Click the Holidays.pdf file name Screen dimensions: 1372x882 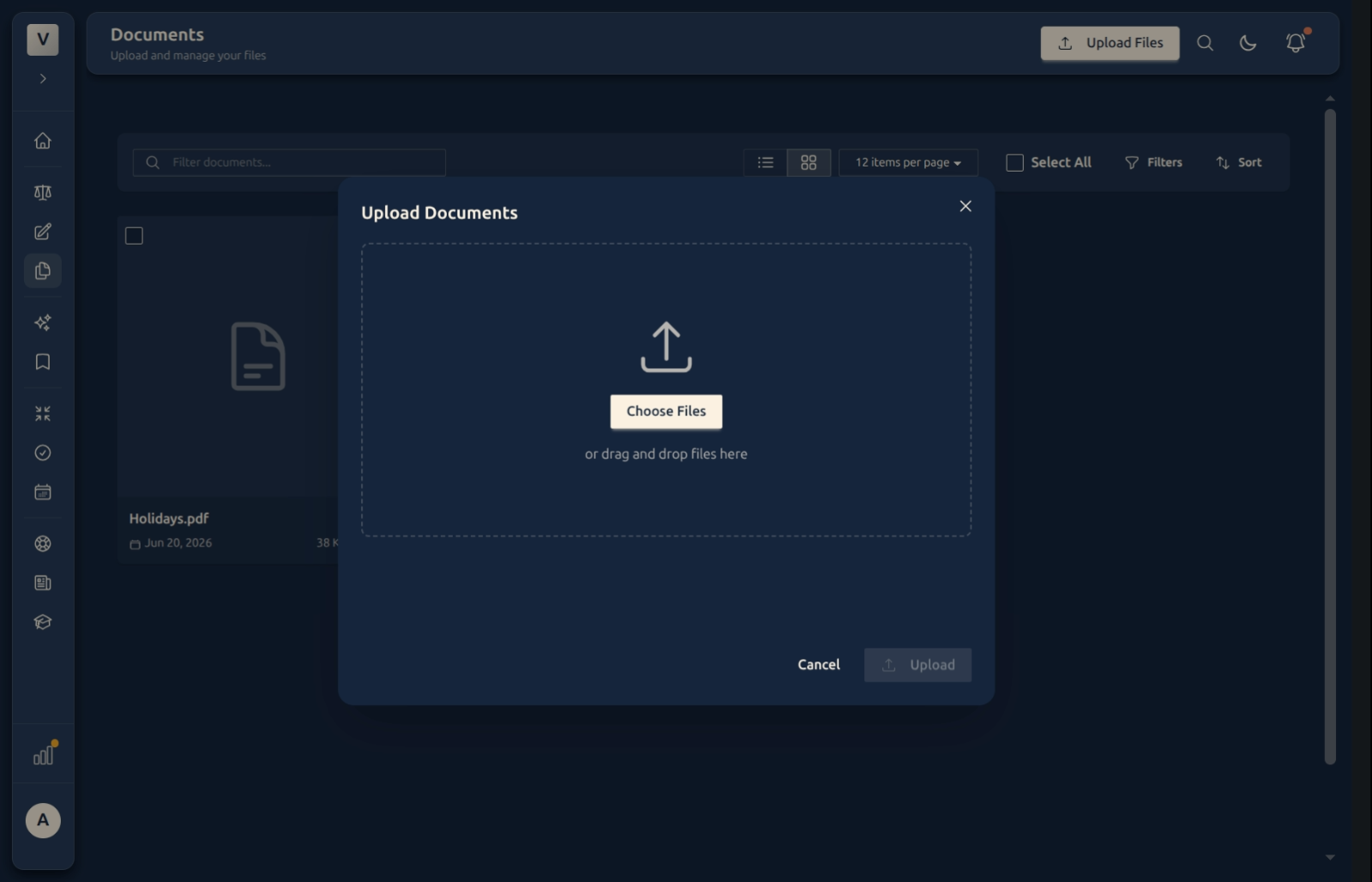click(169, 518)
